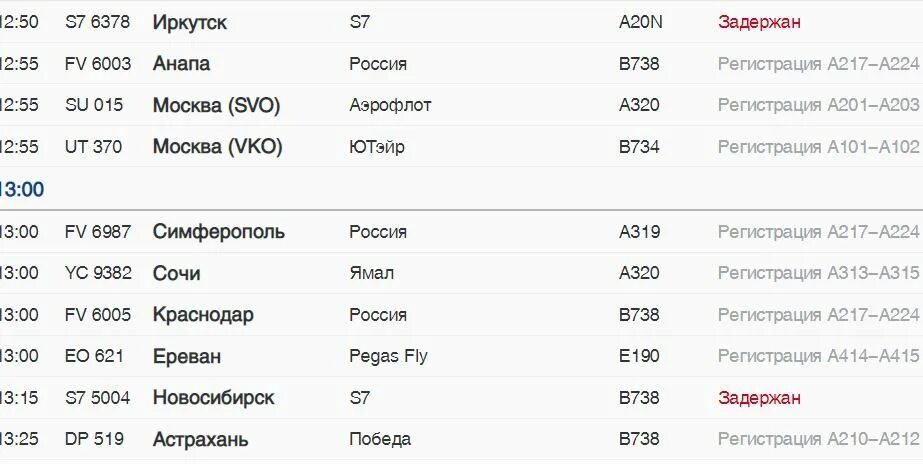Click Регистрация A313–A315 check-in info
Image resolution: width=923 pixels, height=464 pixels.
(818, 273)
